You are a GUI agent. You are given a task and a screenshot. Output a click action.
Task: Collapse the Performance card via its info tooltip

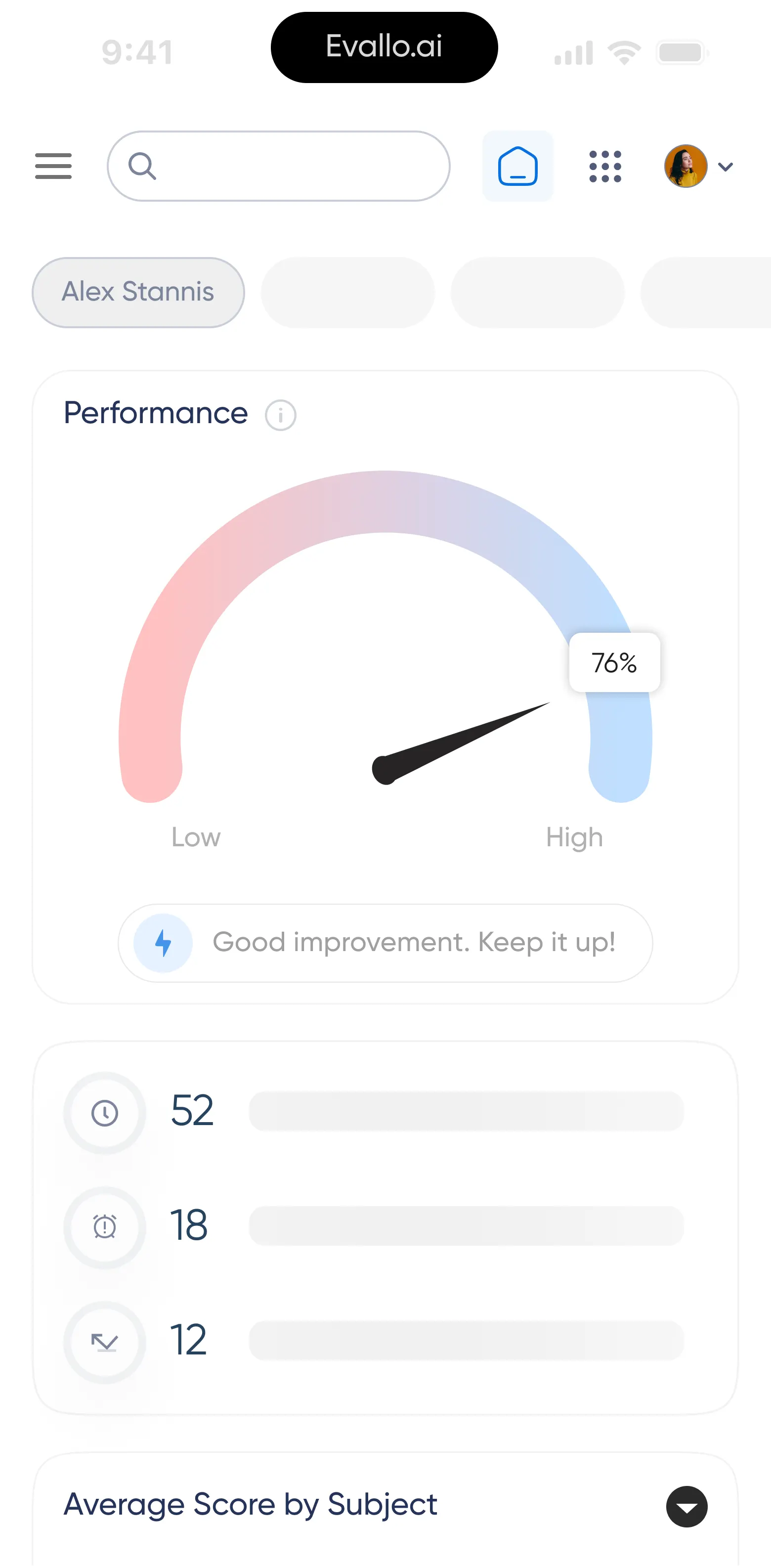pyautogui.click(x=281, y=415)
